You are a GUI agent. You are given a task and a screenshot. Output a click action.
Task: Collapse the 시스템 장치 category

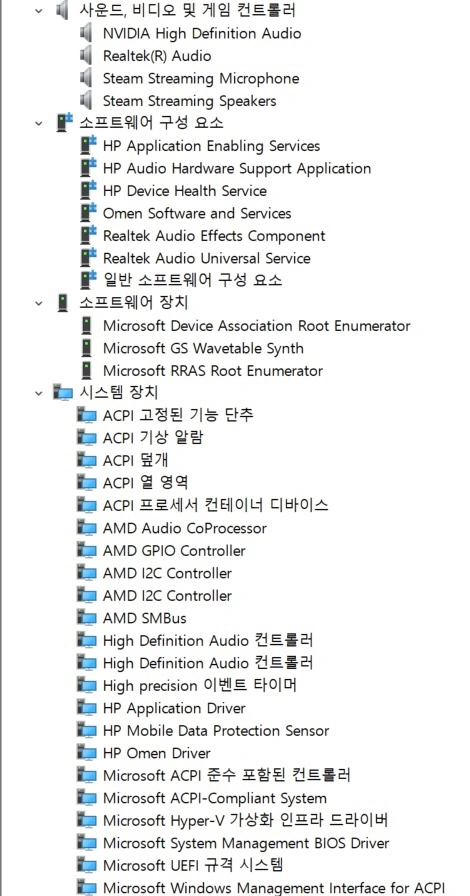point(39,393)
